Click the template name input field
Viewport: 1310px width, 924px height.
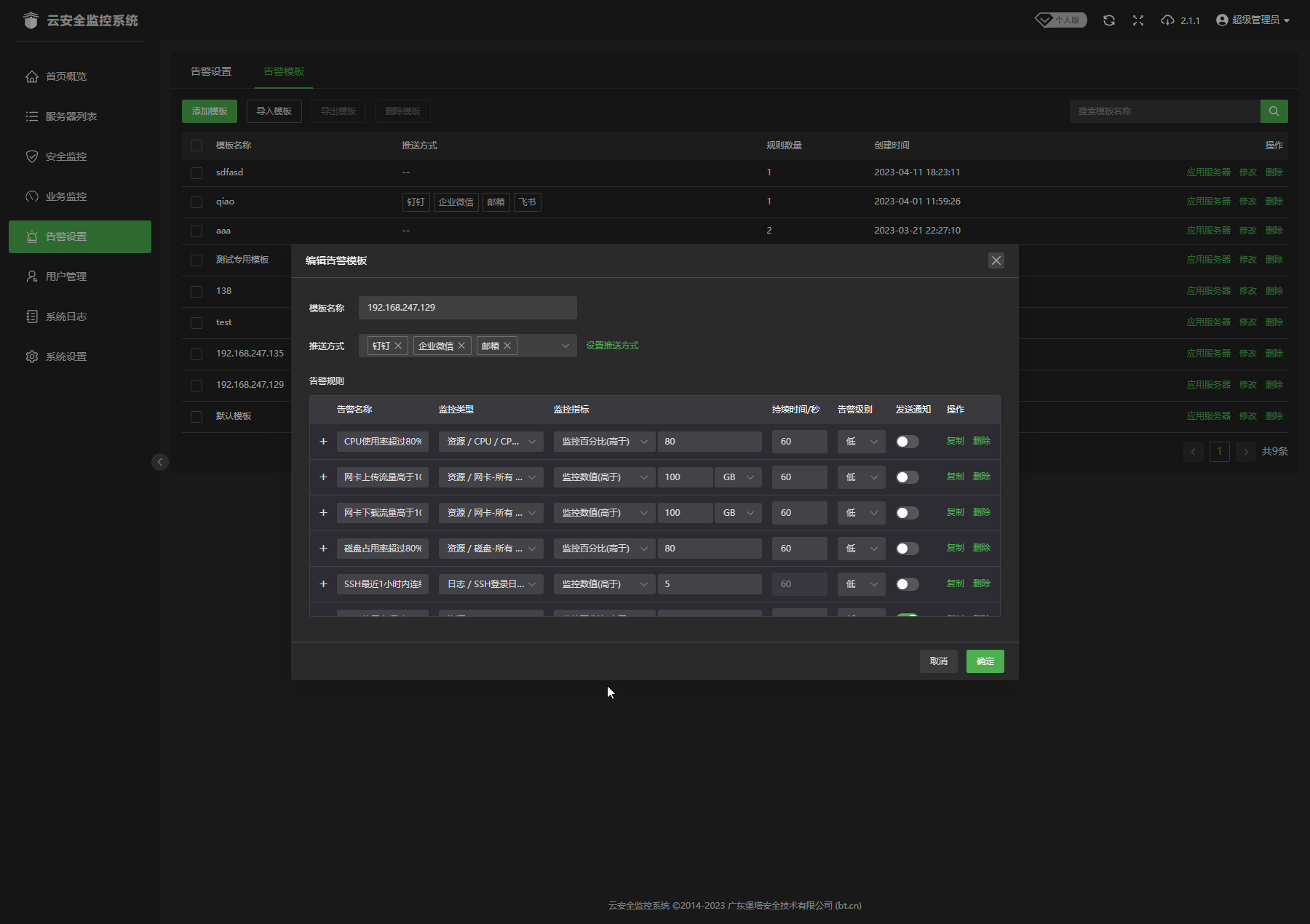click(x=467, y=308)
